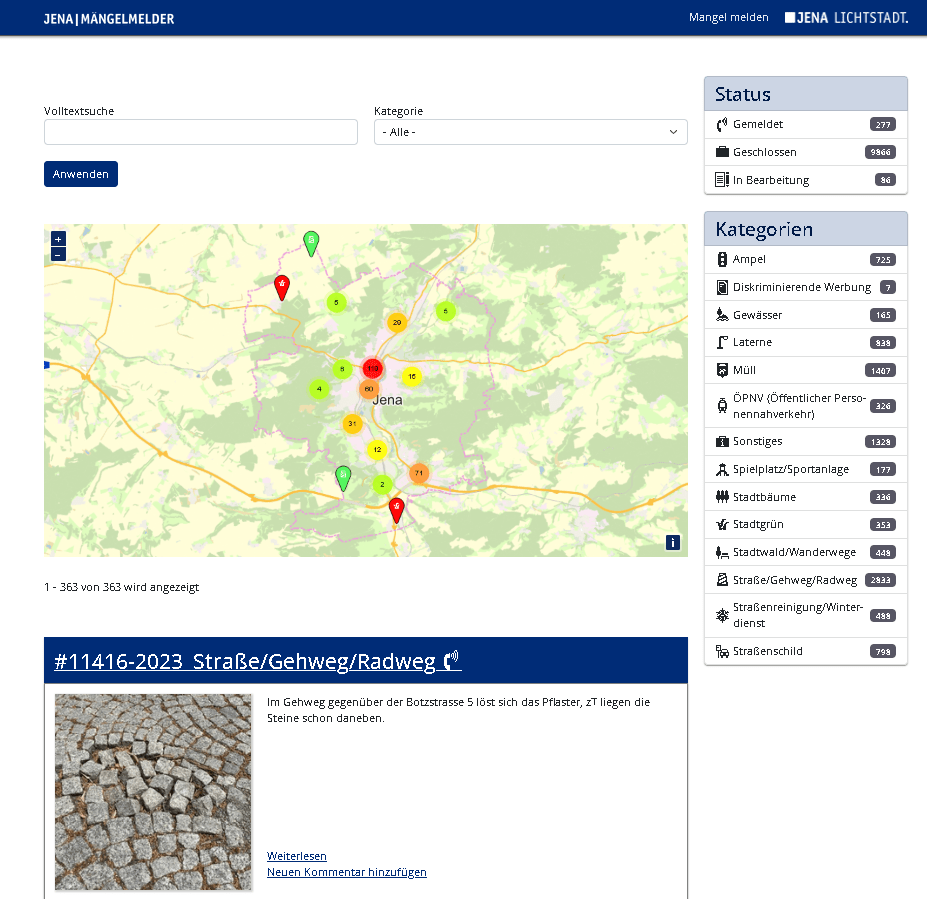927x899 pixels.
Task: Zoom out with the map minus control
Action: pos(58,254)
